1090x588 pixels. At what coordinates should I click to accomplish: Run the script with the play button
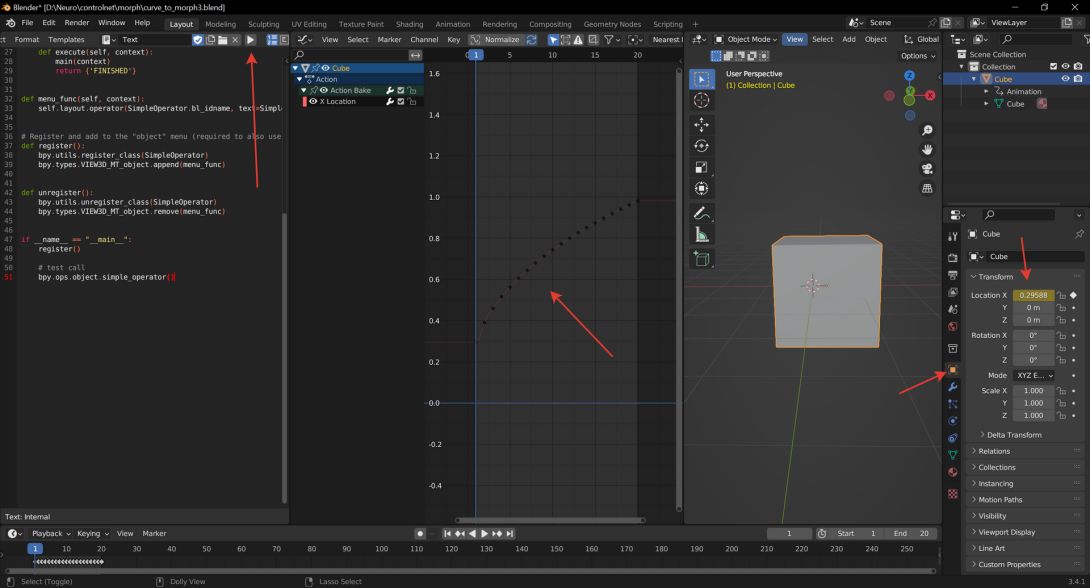250,40
